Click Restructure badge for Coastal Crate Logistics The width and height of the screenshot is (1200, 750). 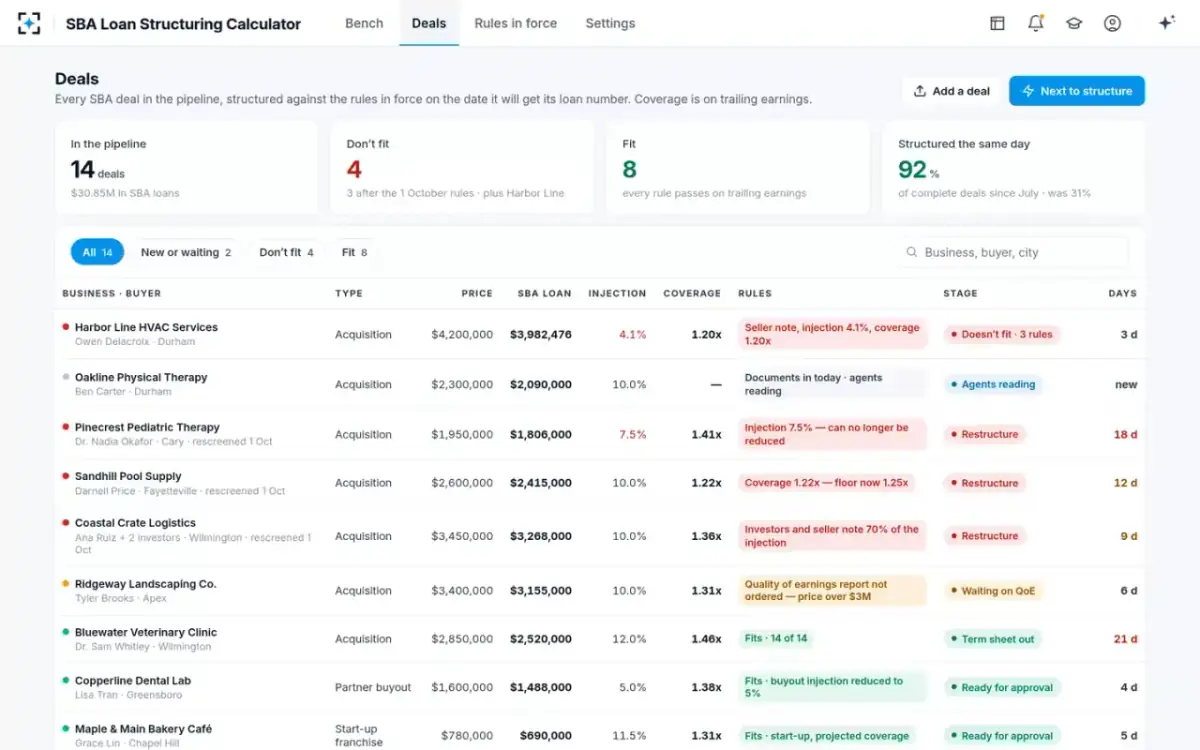pos(984,536)
